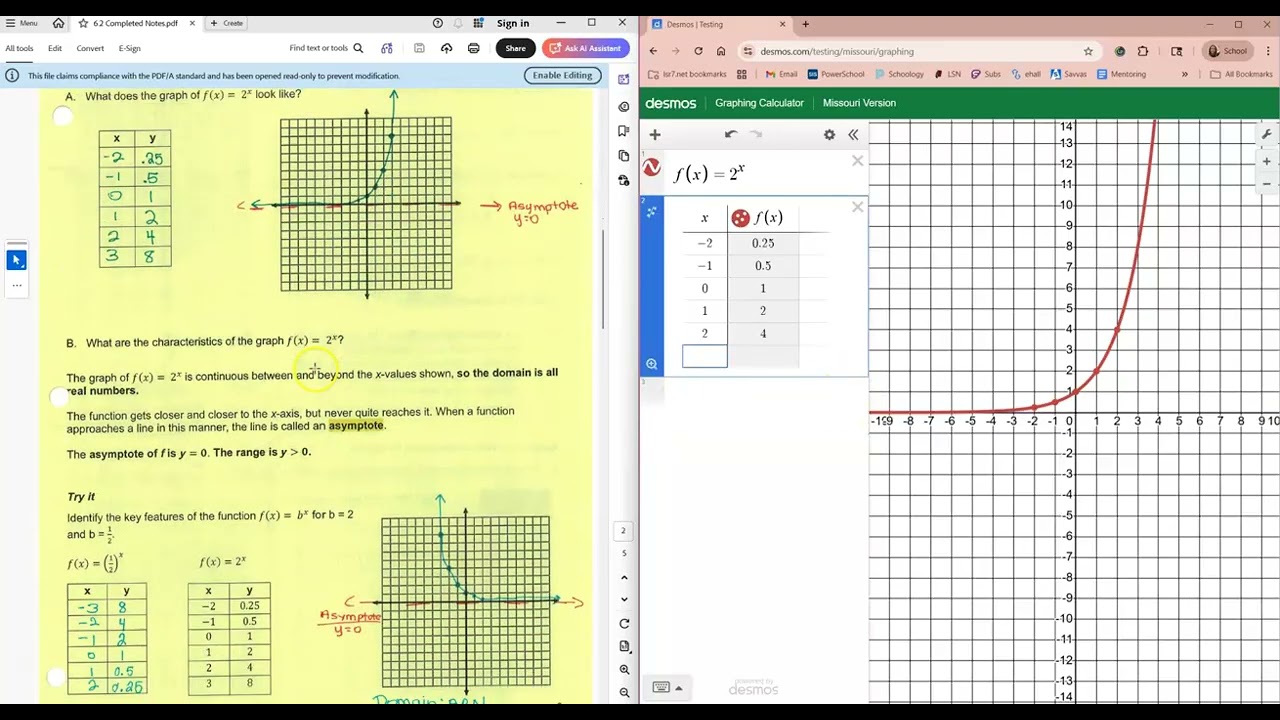Expand more bookmarks chevron

(x=1185, y=74)
